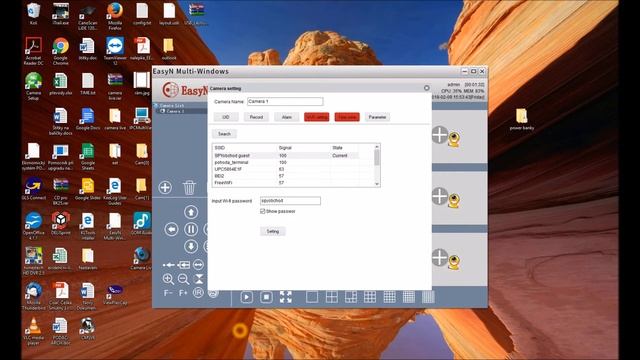Select Camera 1 in the camera tree

[x=175, y=111]
